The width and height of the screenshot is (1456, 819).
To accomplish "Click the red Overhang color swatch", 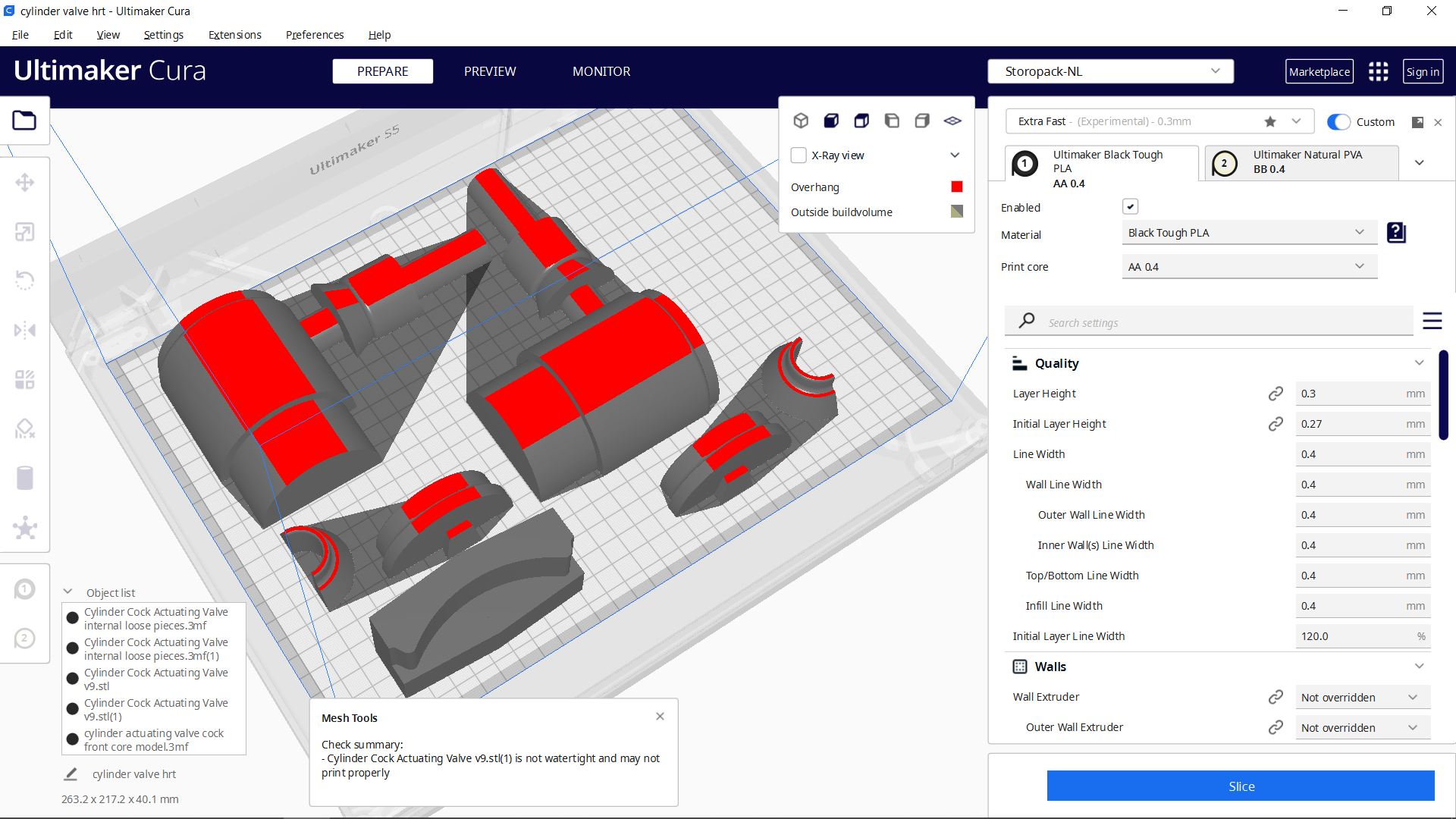I will (x=956, y=187).
